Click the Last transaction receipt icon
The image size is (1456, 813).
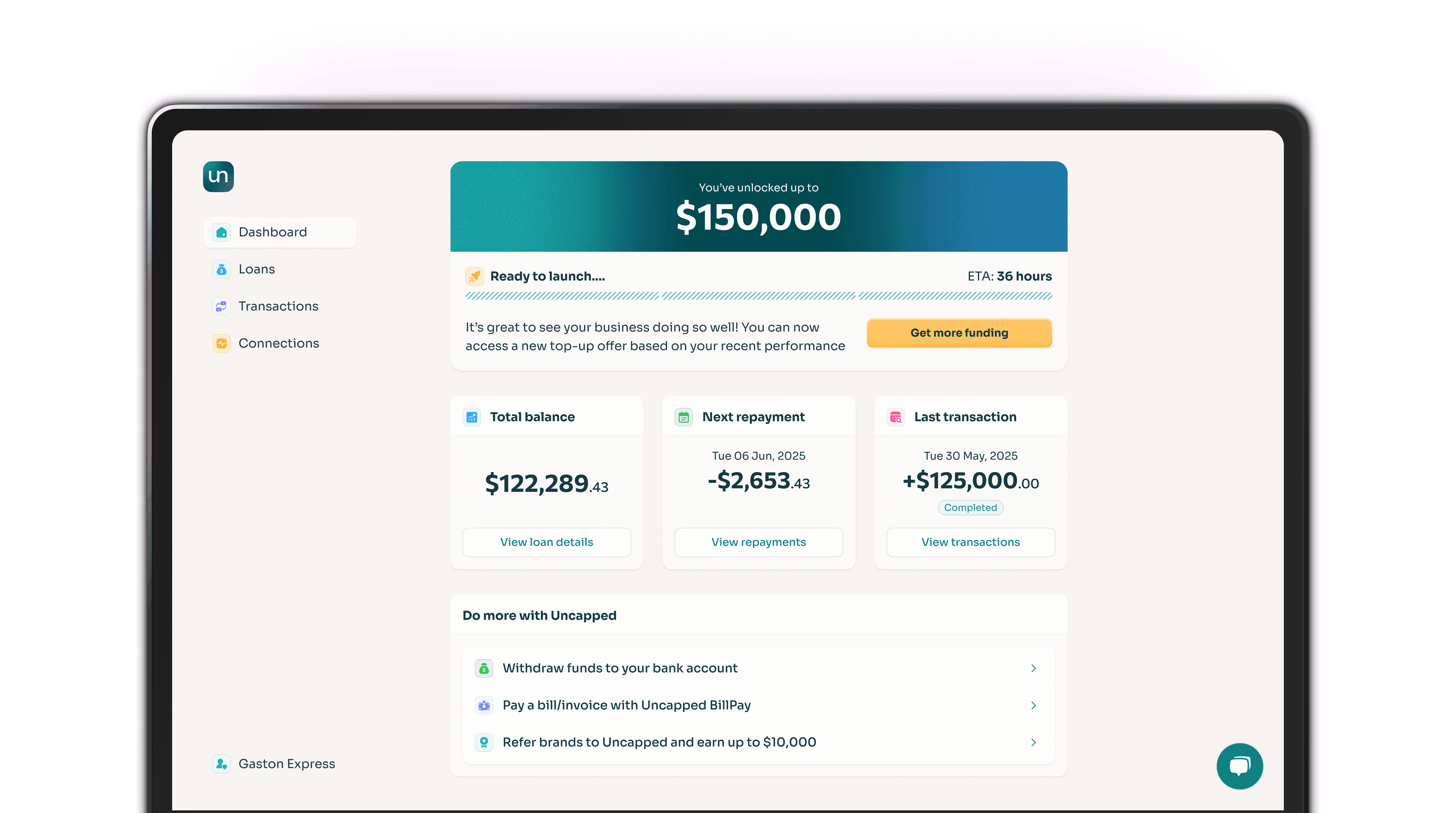pos(895,417)
